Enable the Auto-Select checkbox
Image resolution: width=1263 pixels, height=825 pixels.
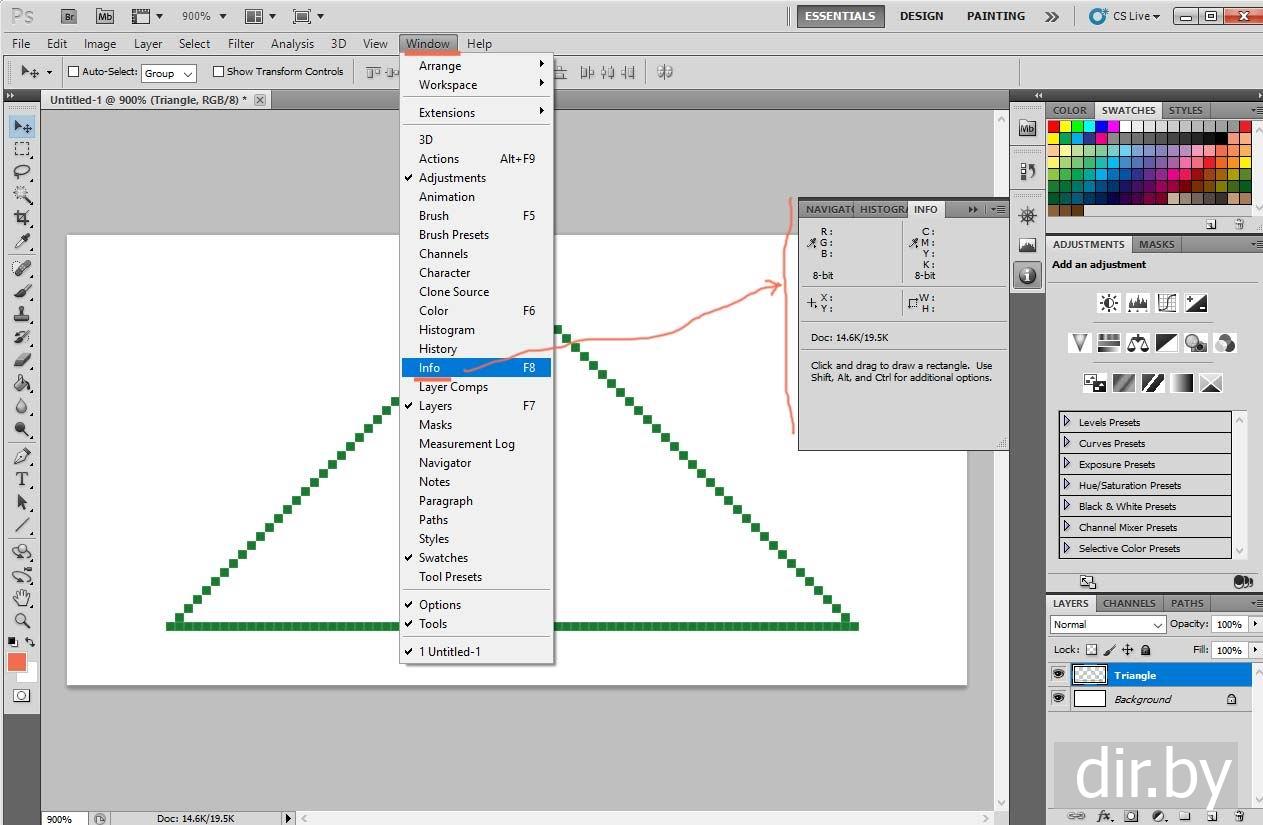73,72
